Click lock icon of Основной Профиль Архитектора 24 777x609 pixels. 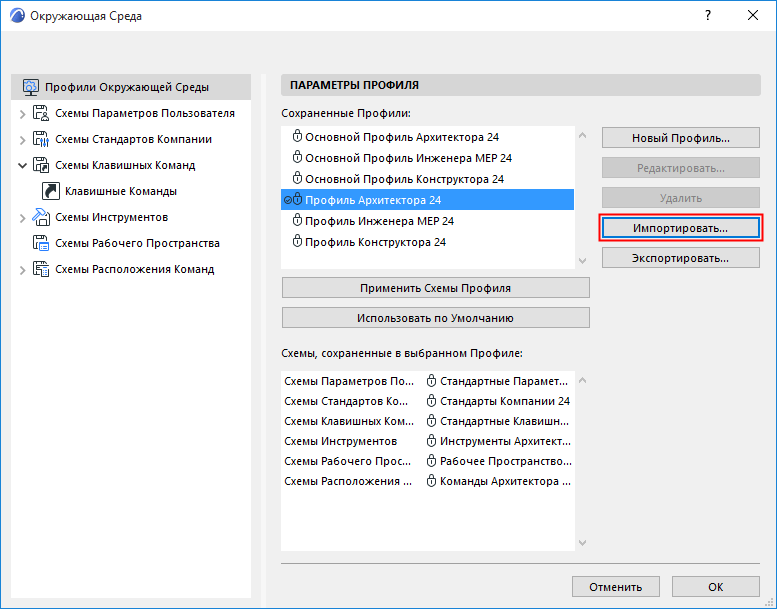click(297, 137)
